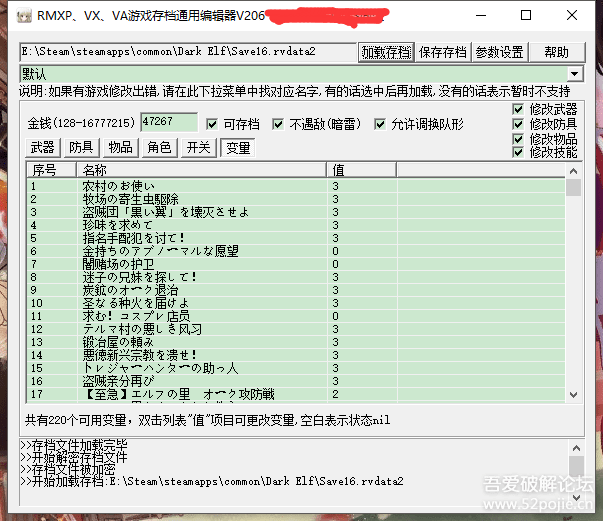Open the 默认 game selection dropdown
The height and width of the screenshot is (521, 603).
coord(574,74)
